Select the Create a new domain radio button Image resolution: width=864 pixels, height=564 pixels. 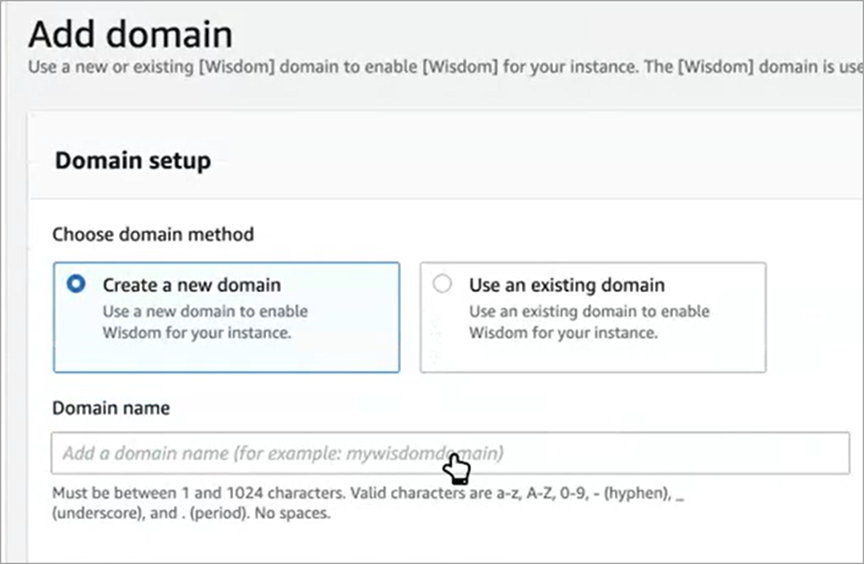coord(75,285)
